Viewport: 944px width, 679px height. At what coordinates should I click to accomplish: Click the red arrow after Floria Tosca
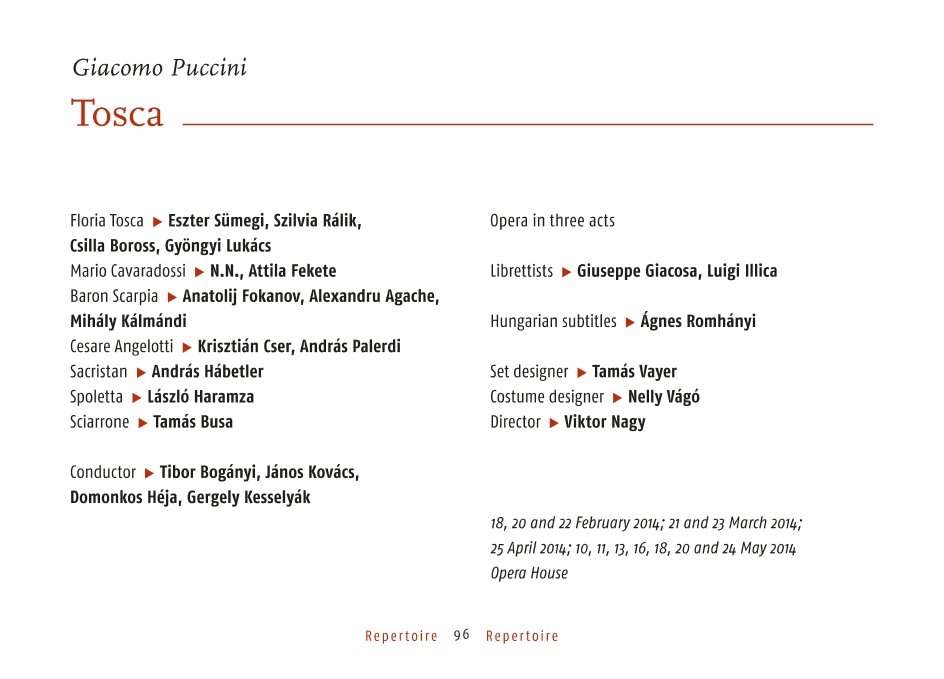157,222
